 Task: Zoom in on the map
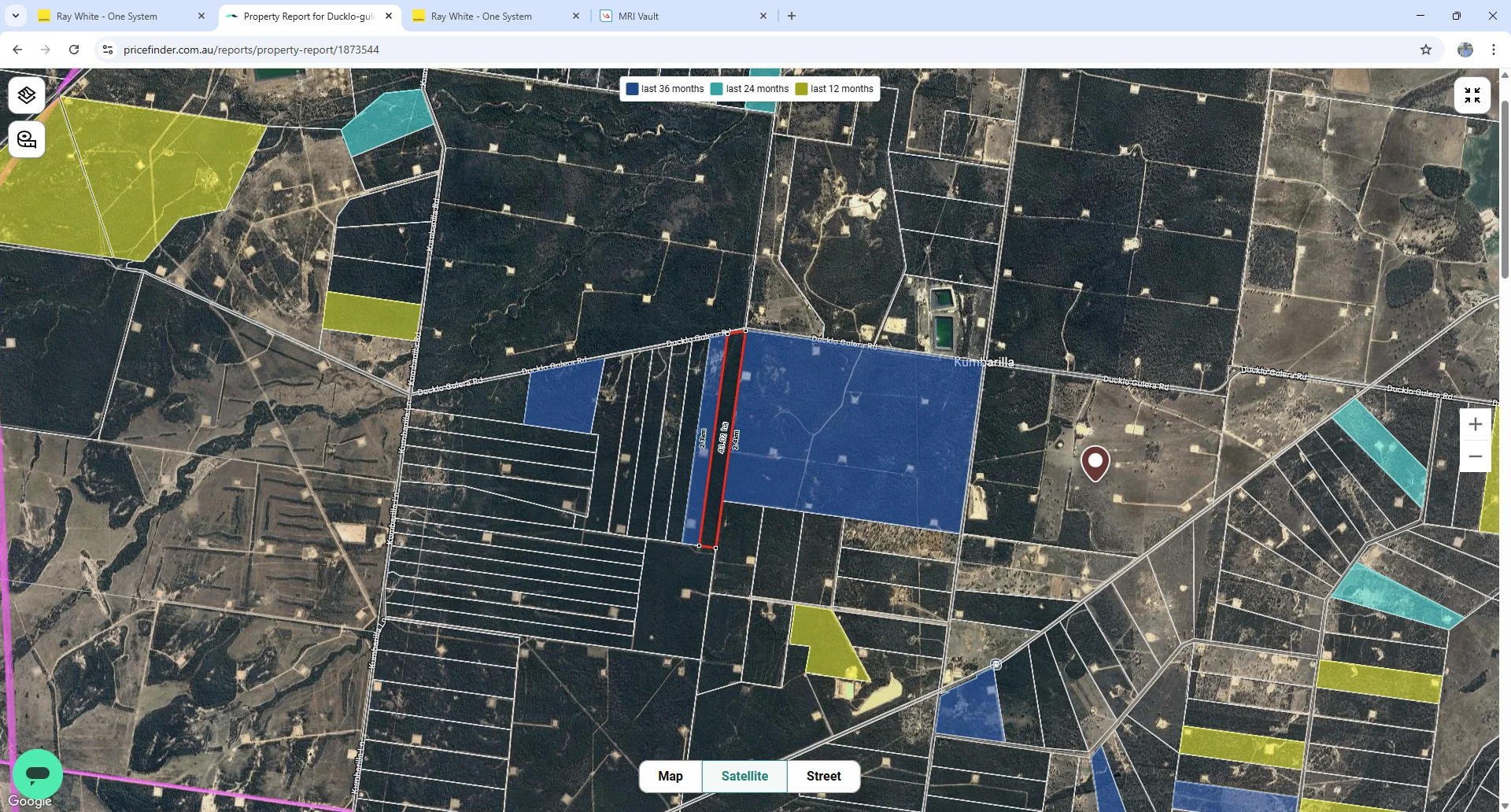(x=1476, y=423)
